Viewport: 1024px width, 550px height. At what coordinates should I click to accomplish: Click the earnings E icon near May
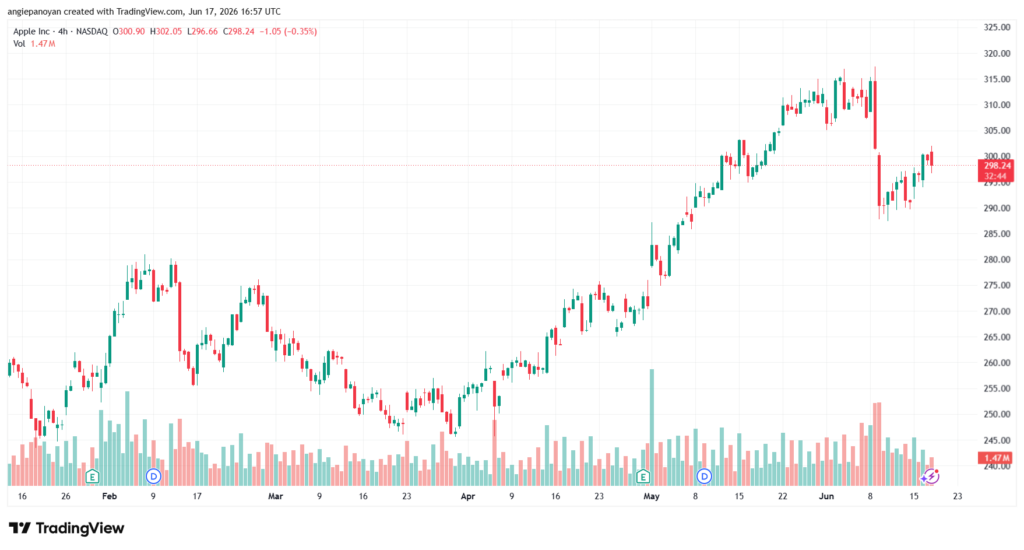tap(643, 477)
